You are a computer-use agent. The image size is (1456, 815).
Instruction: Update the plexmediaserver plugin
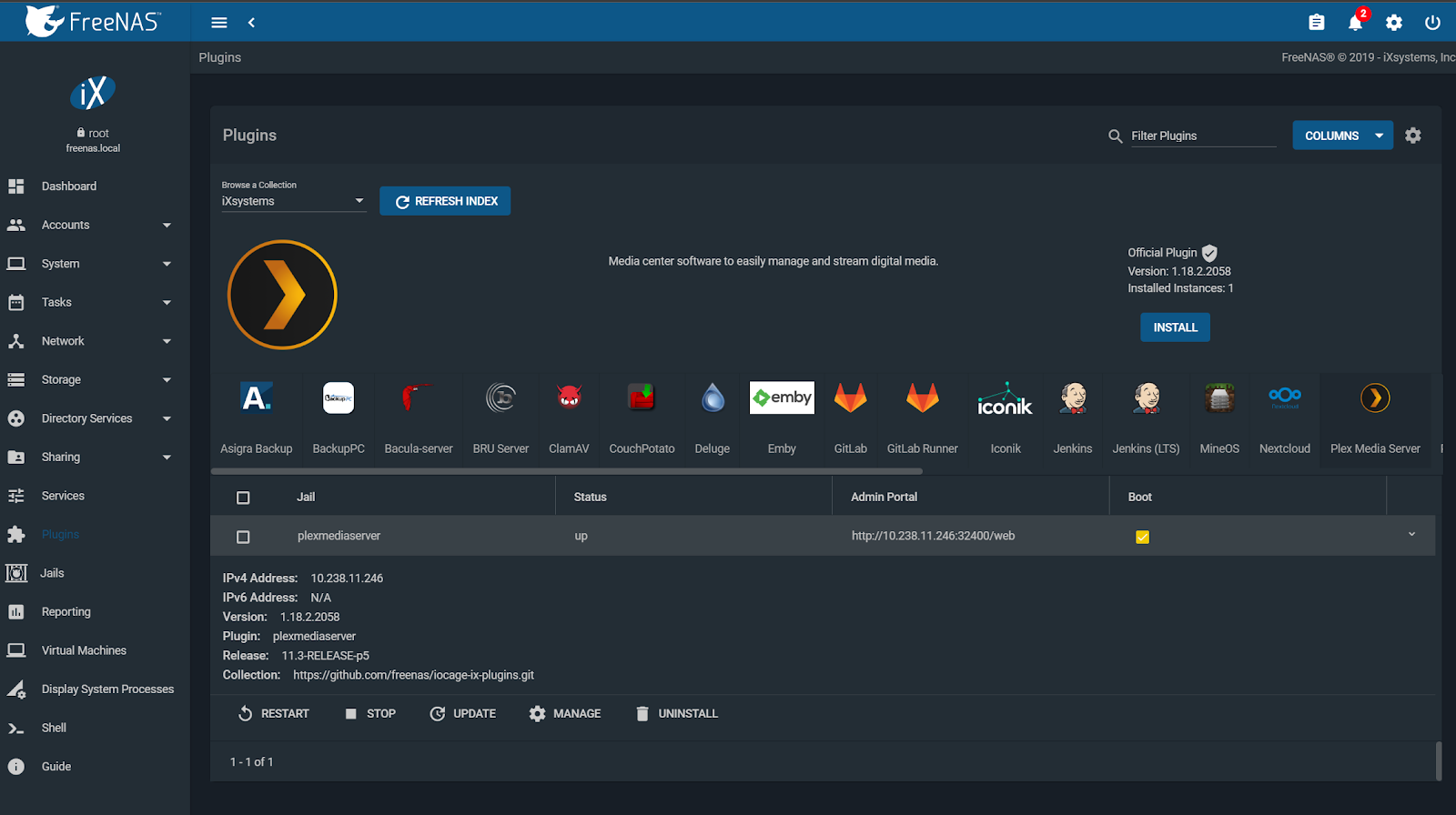click(x=462, y=714)
